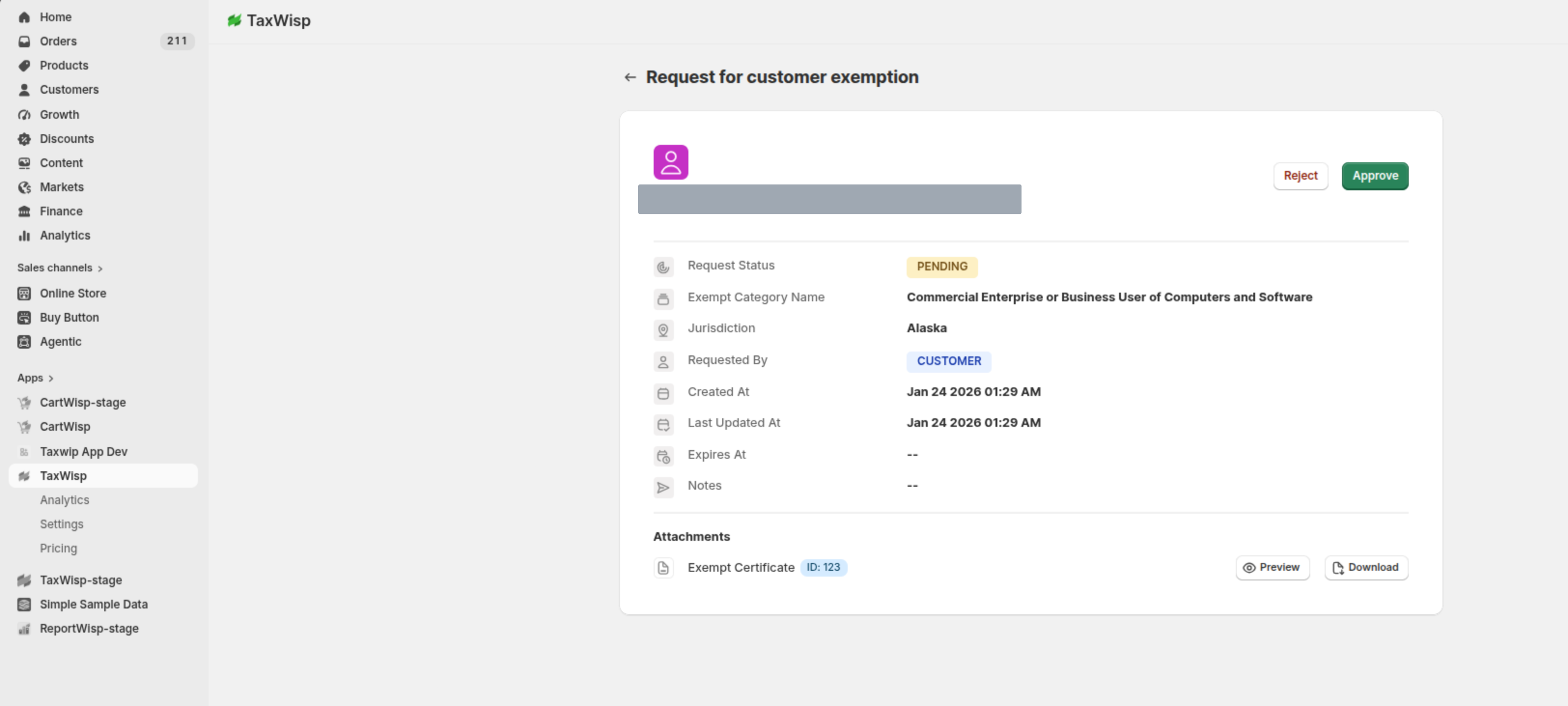Click the ID: 123 tag

point(823,567)
